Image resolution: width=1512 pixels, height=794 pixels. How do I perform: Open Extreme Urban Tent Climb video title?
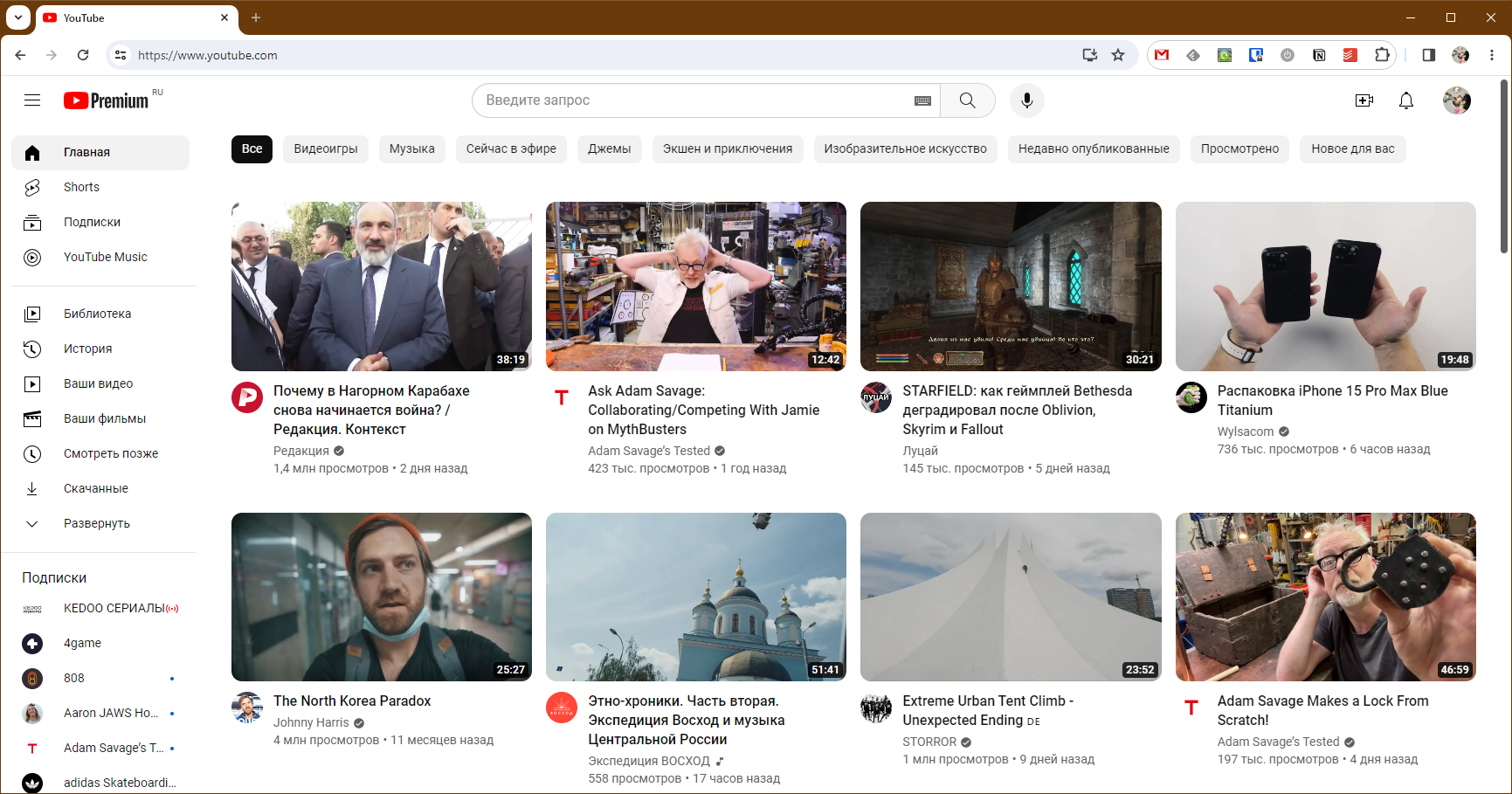pos(988,710)
